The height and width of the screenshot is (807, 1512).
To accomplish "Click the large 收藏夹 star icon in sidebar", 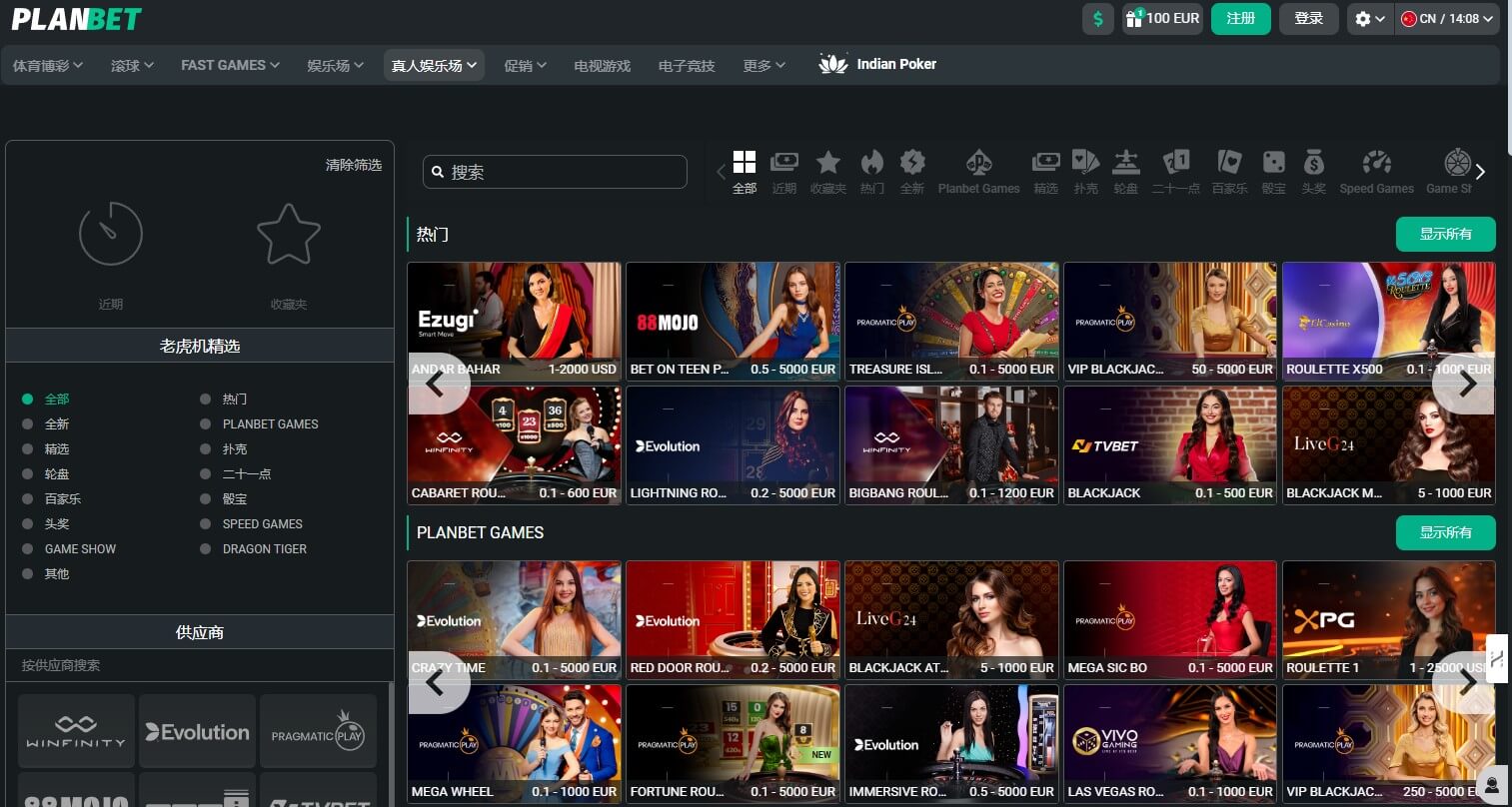I will tap(289, 235).
